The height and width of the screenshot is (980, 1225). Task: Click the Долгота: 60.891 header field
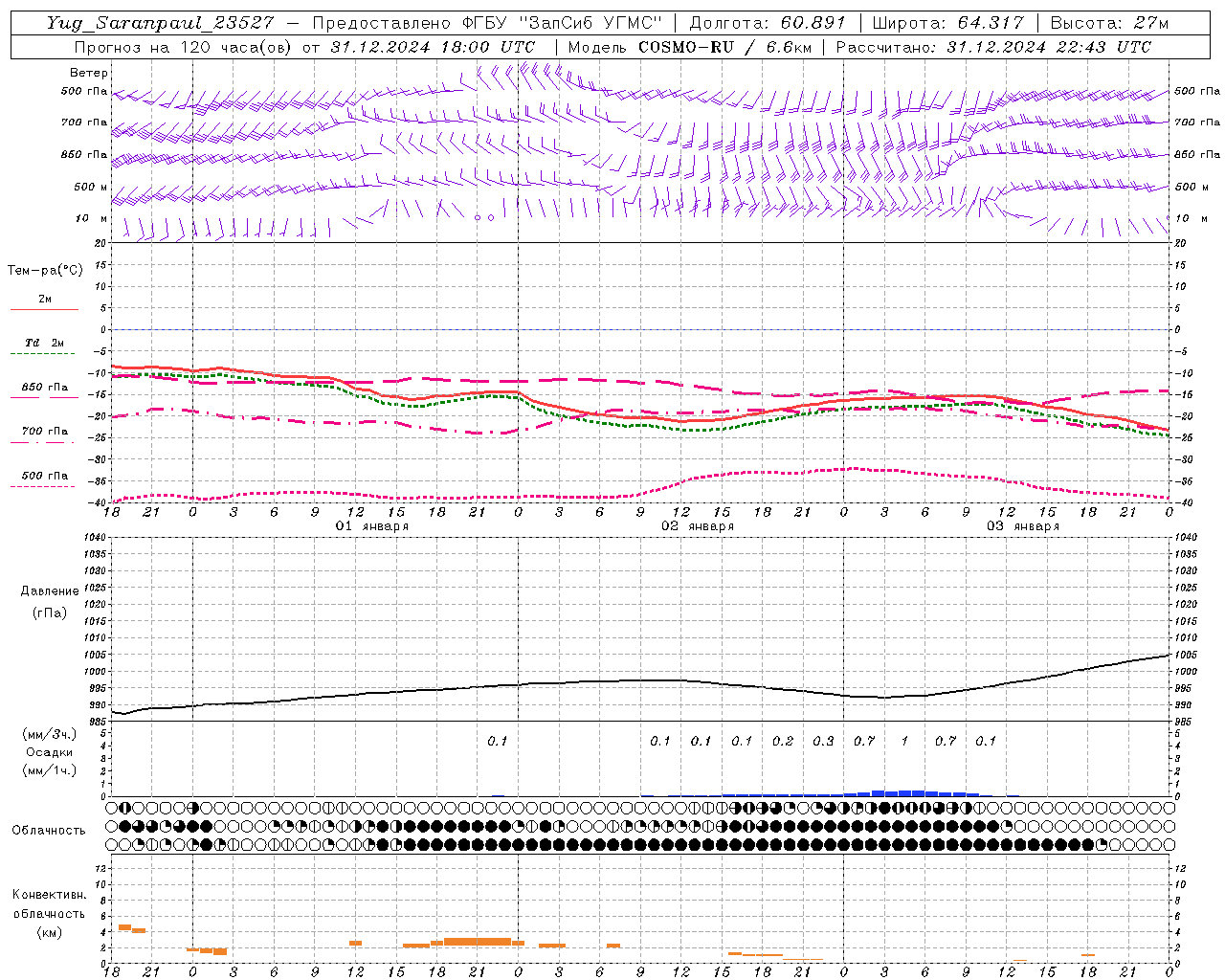point(768,23)
